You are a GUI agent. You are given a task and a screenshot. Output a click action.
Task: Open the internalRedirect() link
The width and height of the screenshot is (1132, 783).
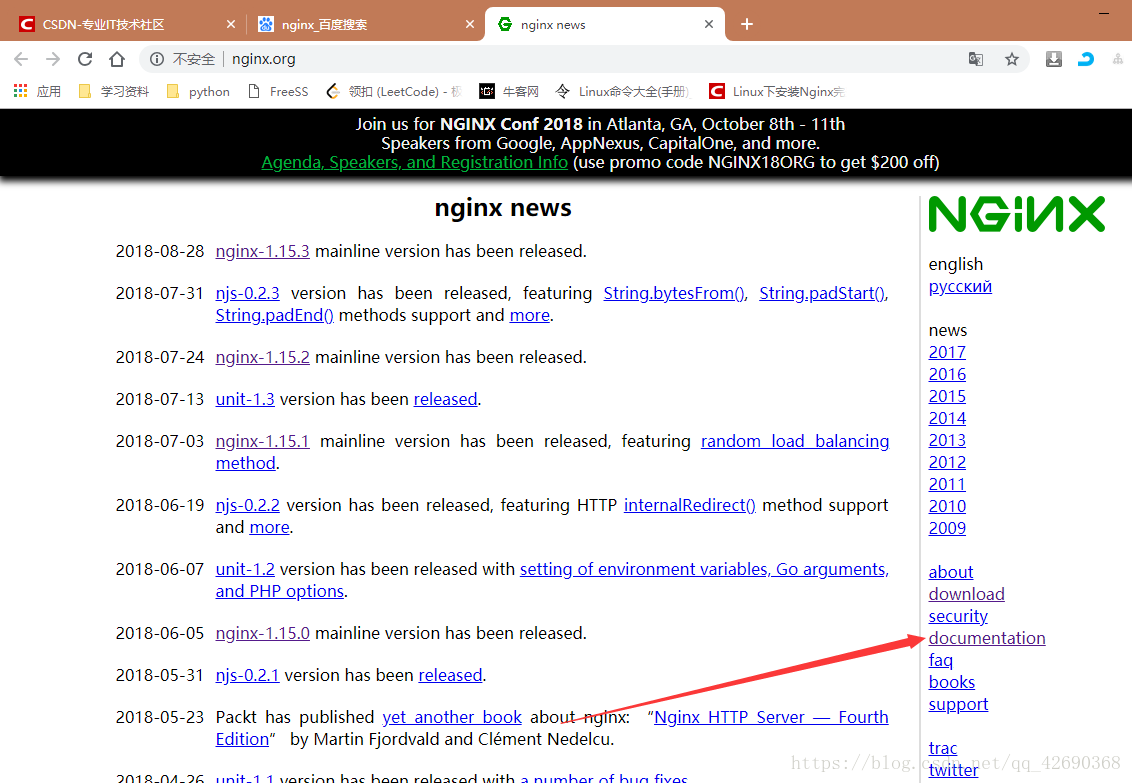[689, 505]
